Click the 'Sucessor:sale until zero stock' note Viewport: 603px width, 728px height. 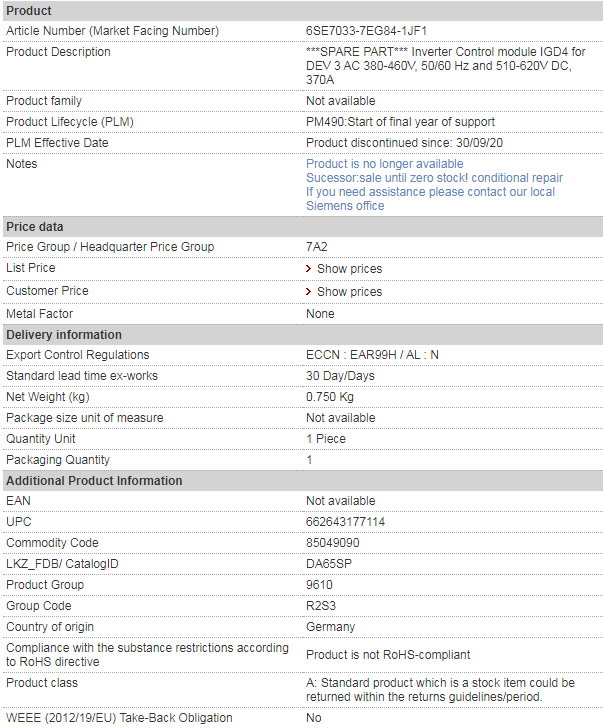click(434, 178)
